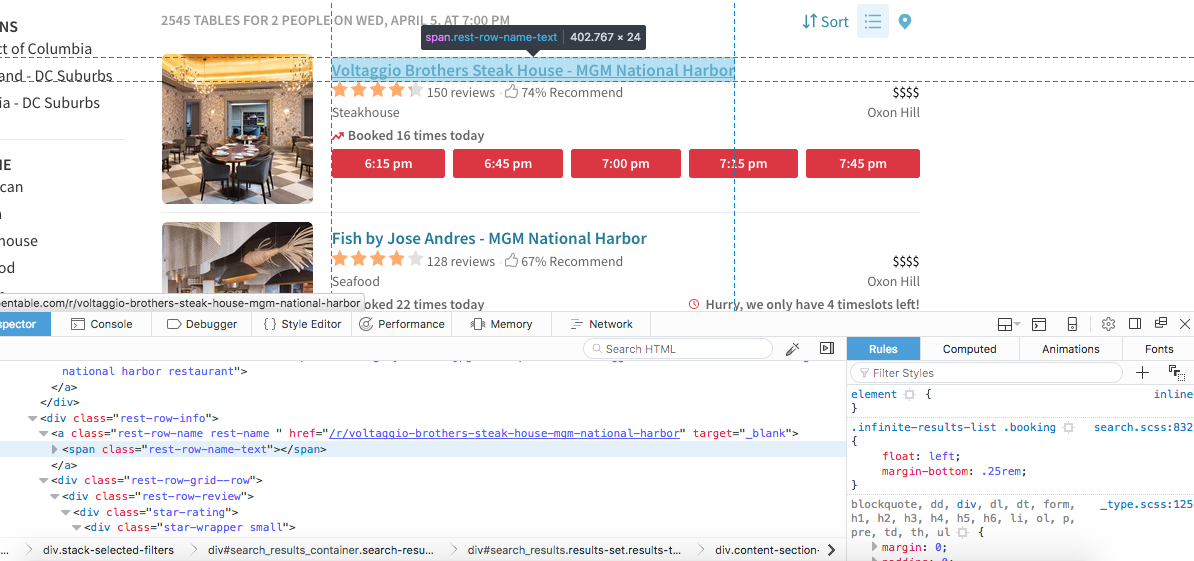Collapse the div.rest-row-grid--row node

point(43,481)
